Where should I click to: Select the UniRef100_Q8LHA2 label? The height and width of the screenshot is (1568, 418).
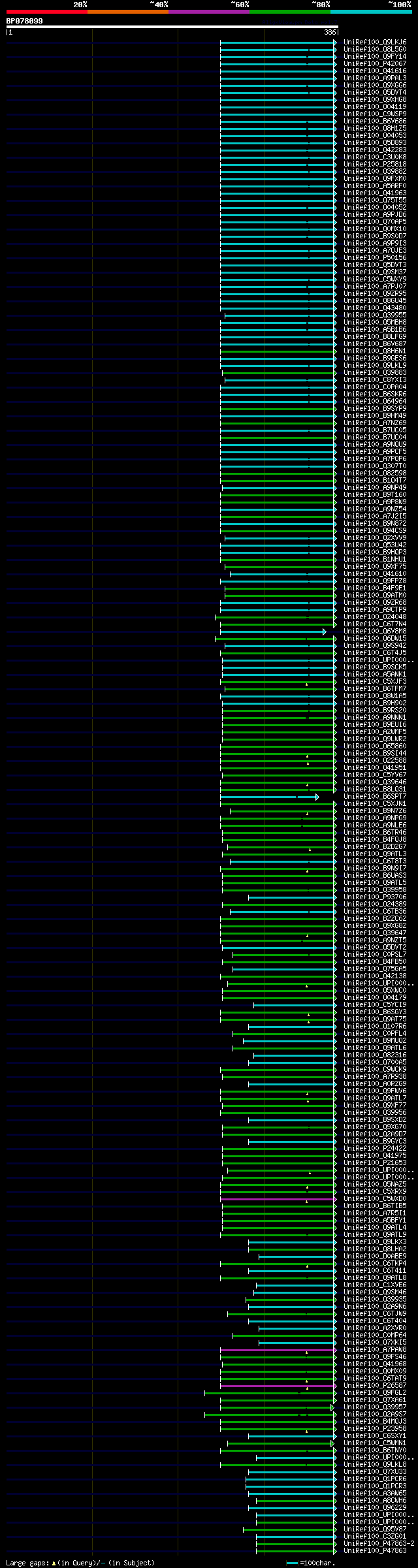coord(375,1249)
